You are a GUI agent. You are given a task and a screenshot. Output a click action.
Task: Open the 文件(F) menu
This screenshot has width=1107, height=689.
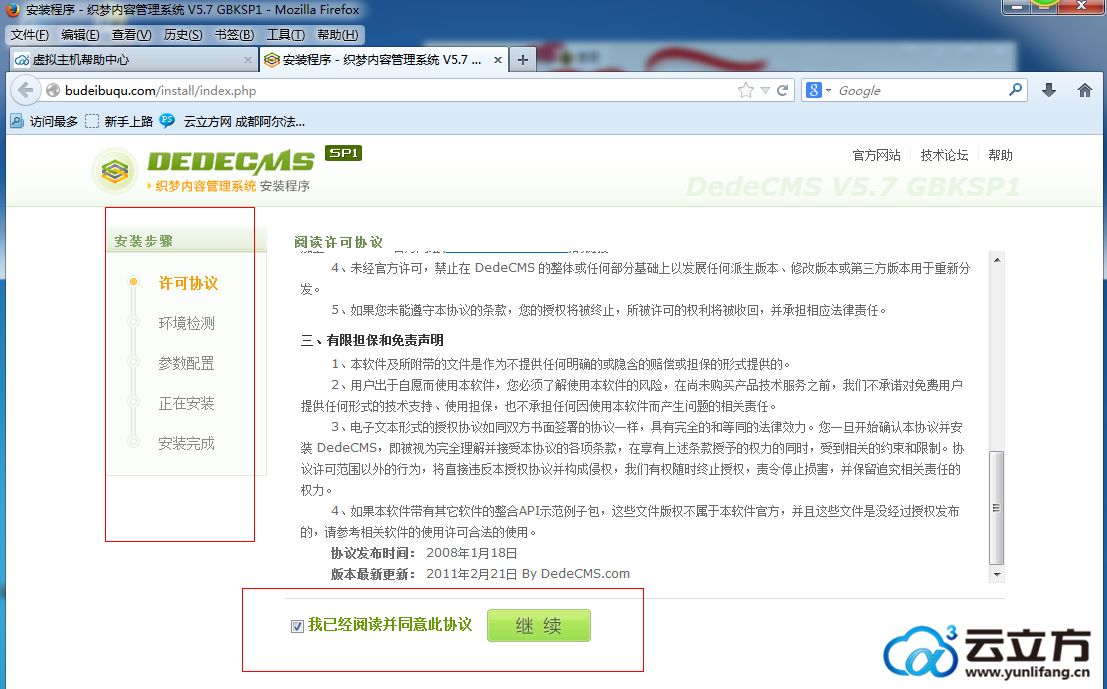point(30,35)
